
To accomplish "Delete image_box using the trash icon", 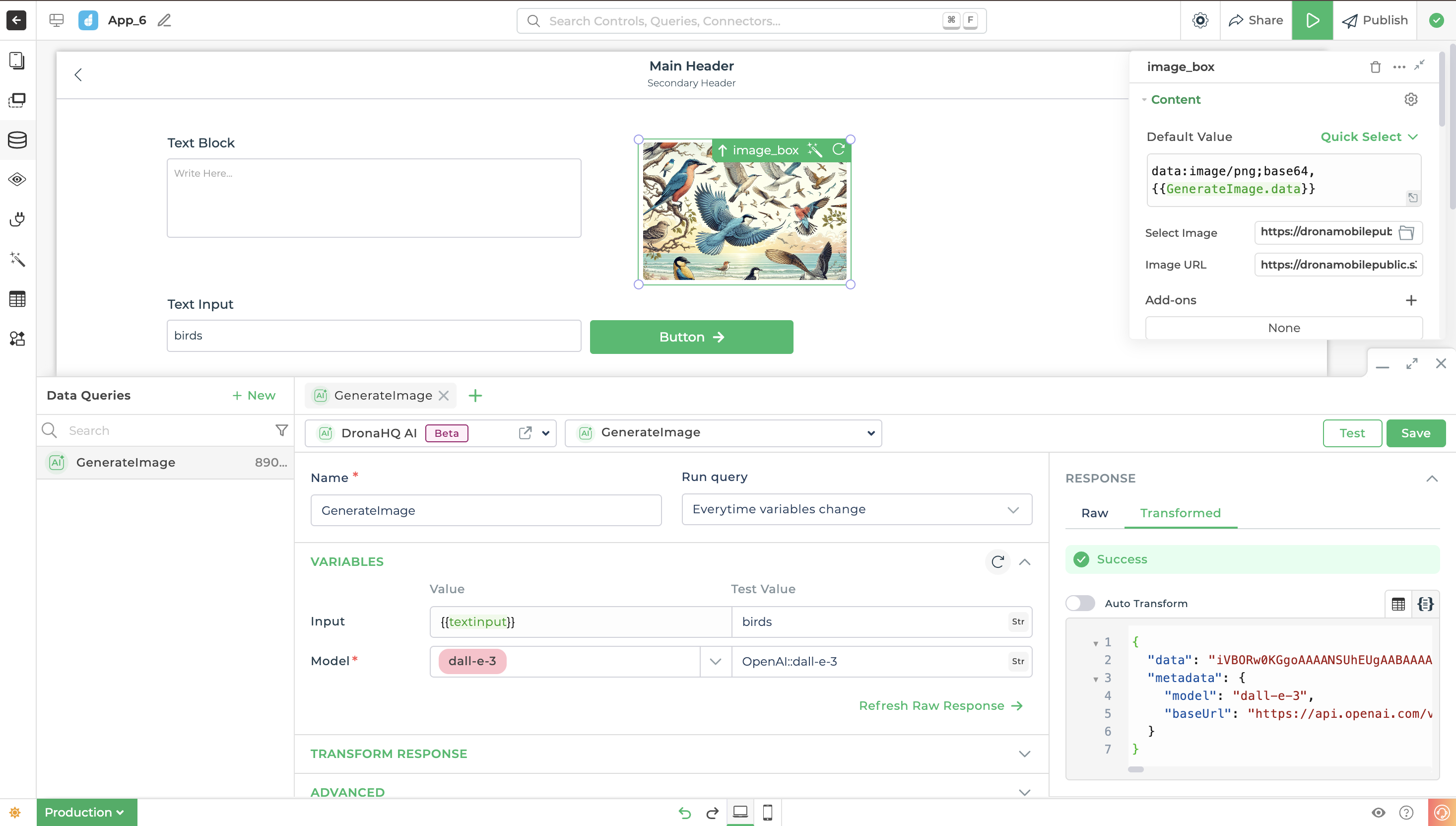I will point(1375,67).
